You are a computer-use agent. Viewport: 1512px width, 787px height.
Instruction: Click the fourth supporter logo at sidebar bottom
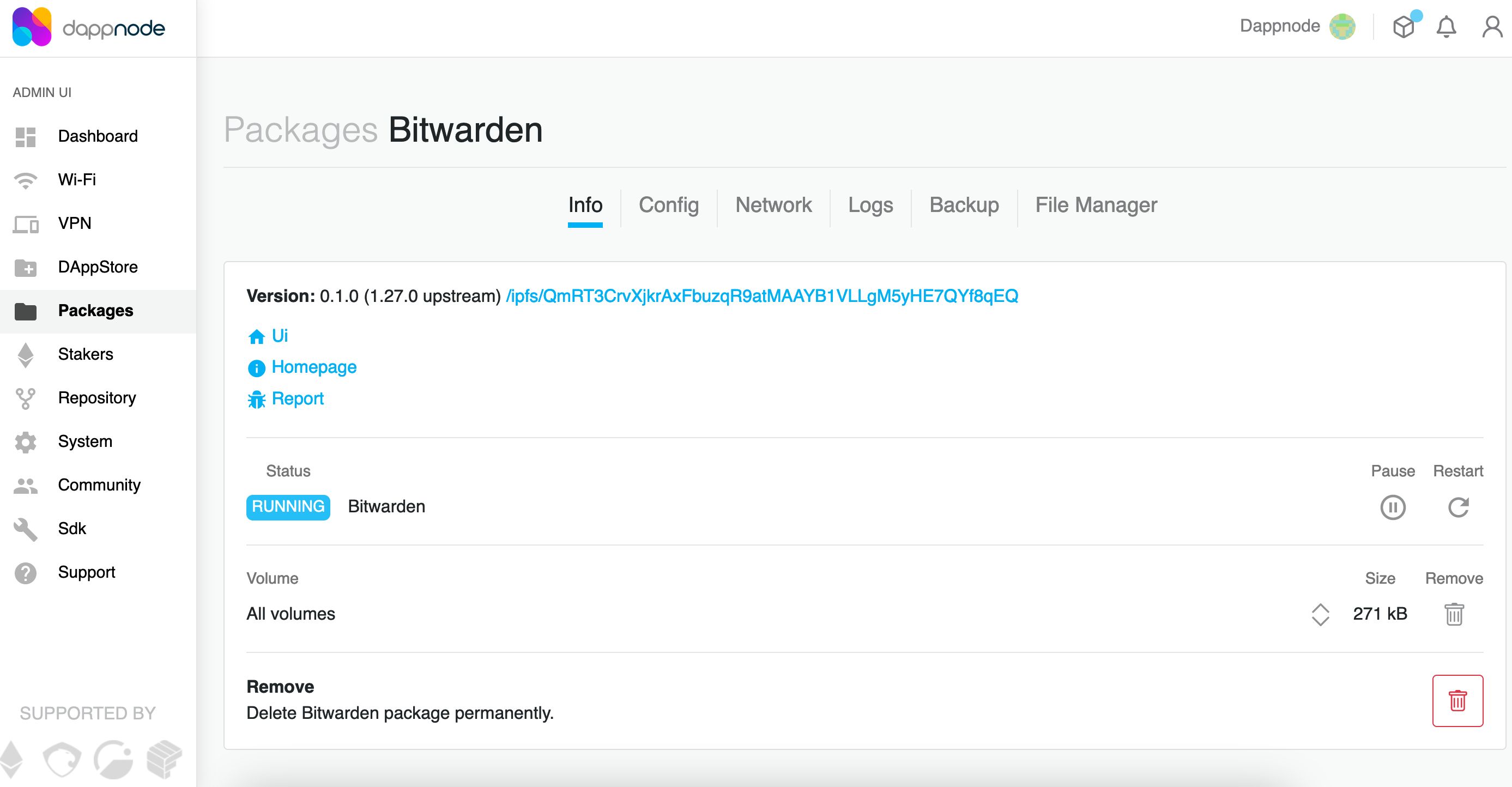tap(165, 759)
